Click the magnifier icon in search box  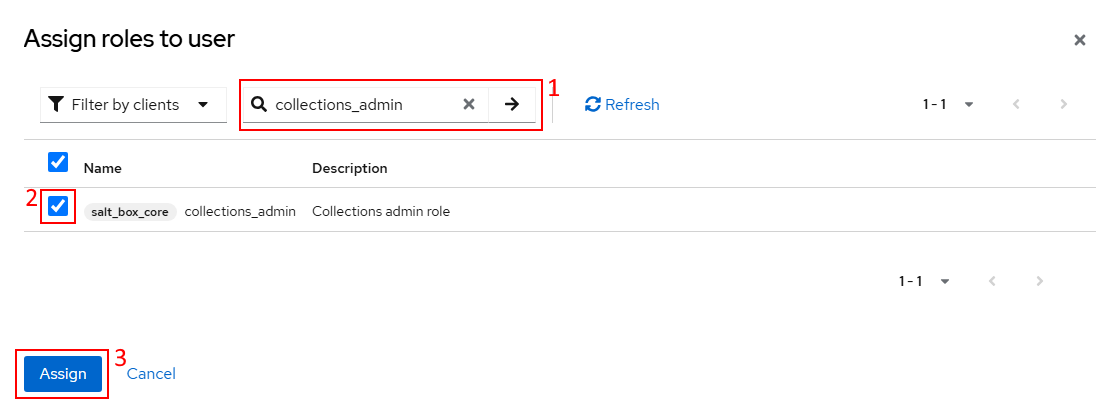260,104
